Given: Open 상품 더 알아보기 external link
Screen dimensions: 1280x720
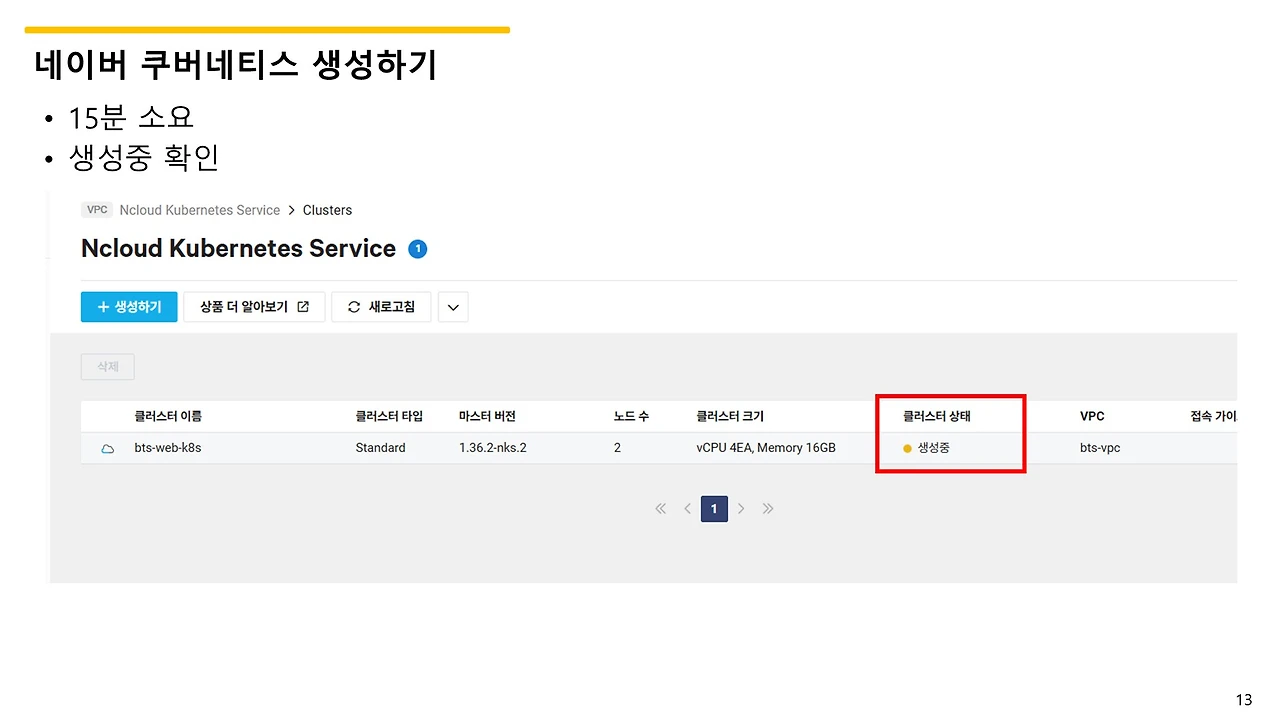Looking at the screenshot, I should [254, 307].
